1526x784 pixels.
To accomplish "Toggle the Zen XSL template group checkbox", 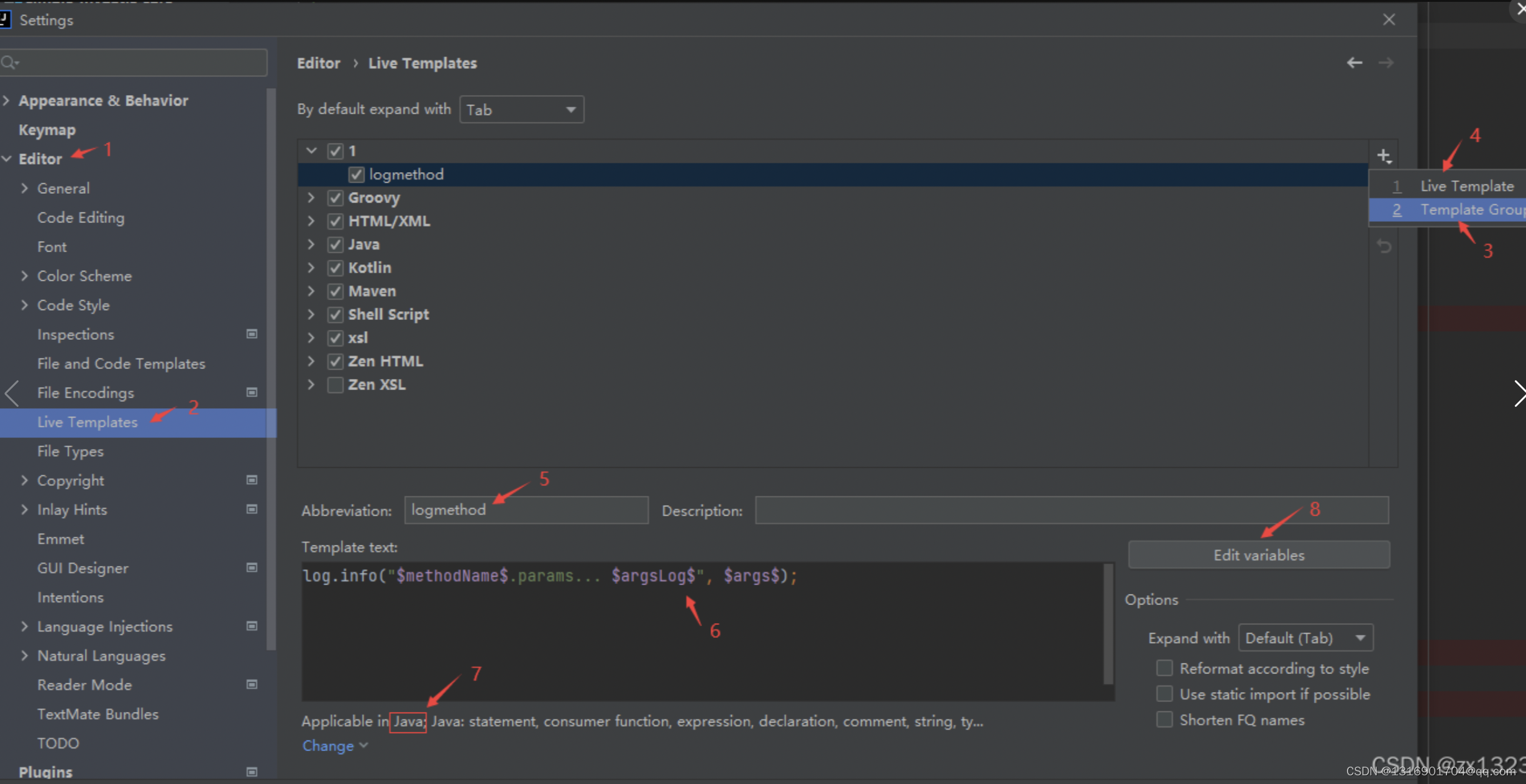I will pos(336,384).
